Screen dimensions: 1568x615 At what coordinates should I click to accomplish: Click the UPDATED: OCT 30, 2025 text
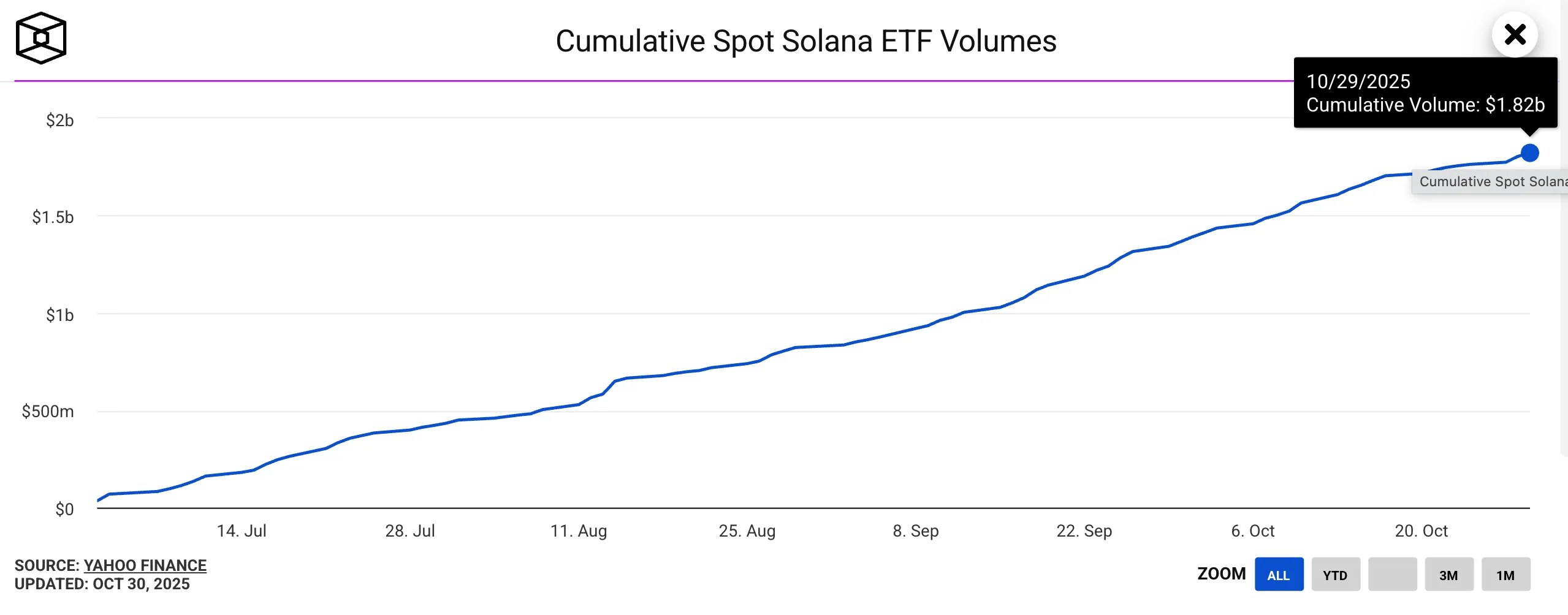coord(101,584)
